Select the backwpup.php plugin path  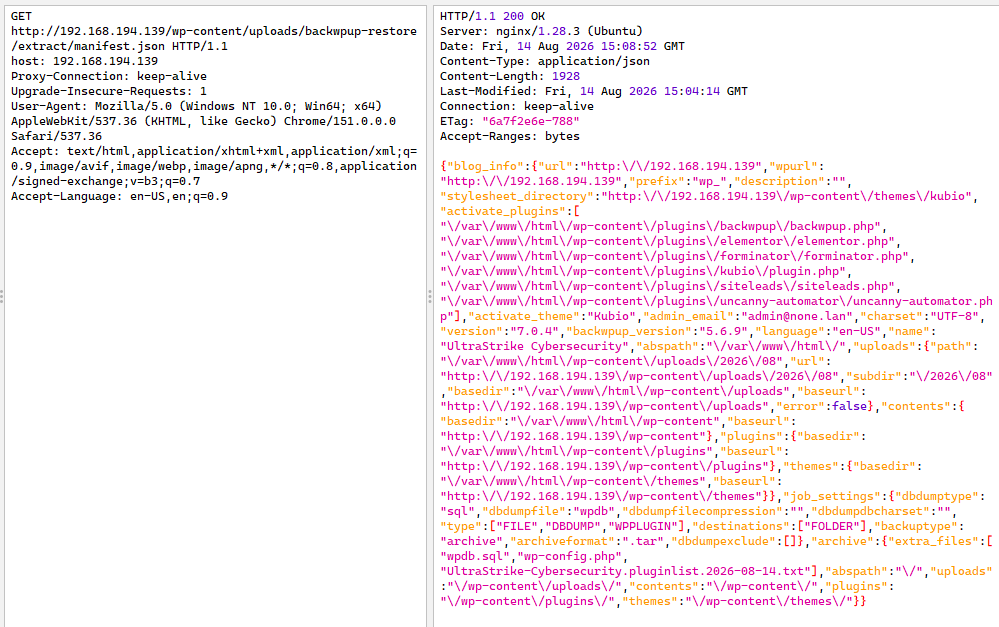tap(660, 226)
